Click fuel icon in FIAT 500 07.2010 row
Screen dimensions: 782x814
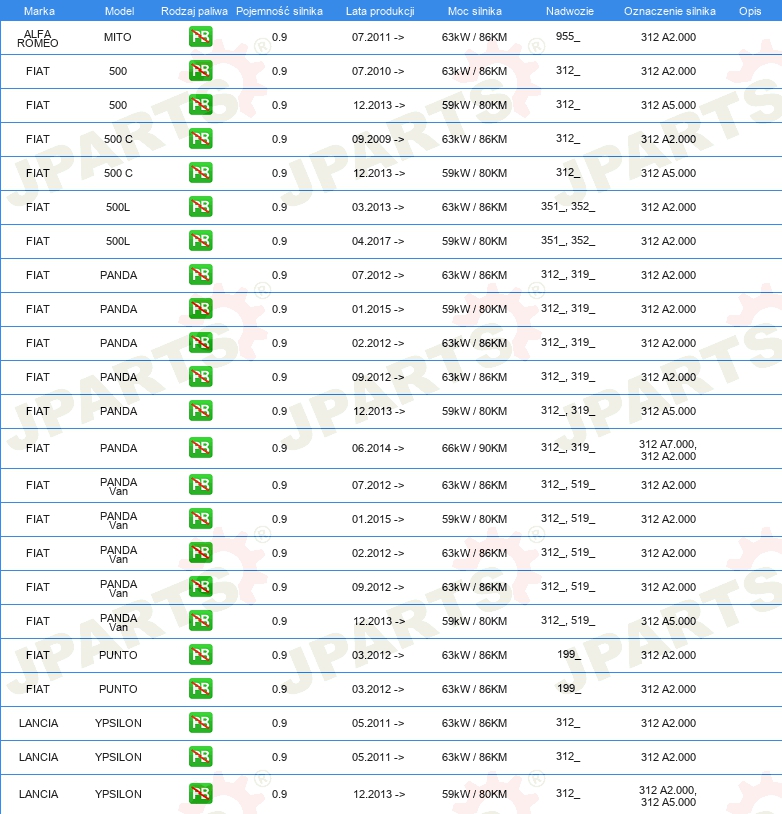click(x=200, y=71)
